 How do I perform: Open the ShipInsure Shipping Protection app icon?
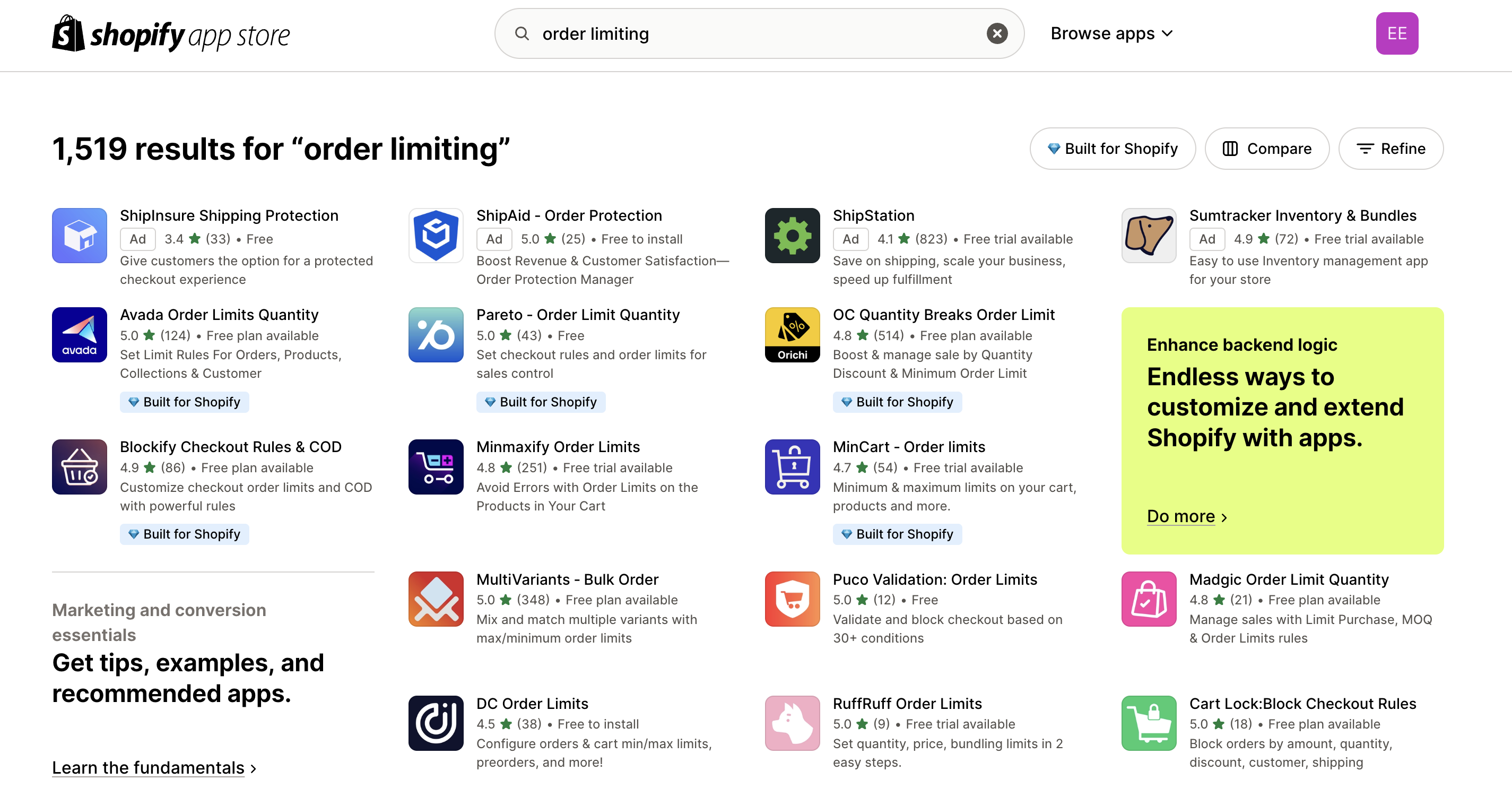click(x=79, y=236)
